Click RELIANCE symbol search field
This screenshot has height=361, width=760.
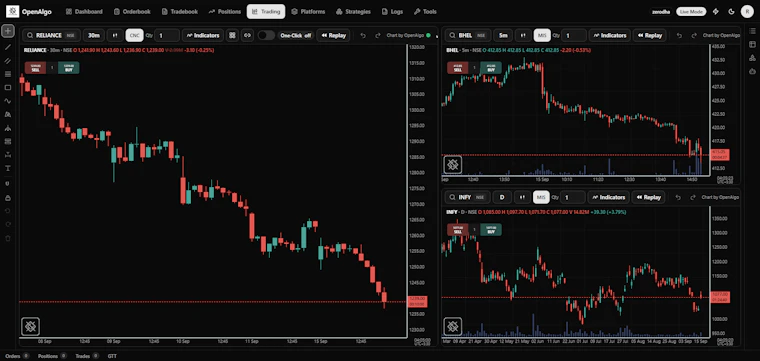[x=51, y=35]
